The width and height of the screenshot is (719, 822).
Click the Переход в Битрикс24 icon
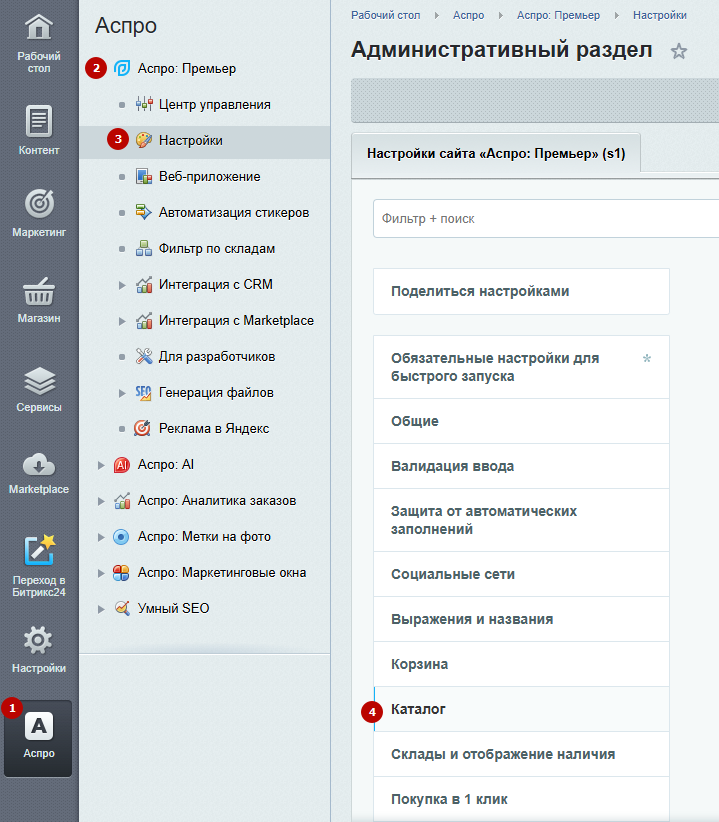(x=39, y=550)
